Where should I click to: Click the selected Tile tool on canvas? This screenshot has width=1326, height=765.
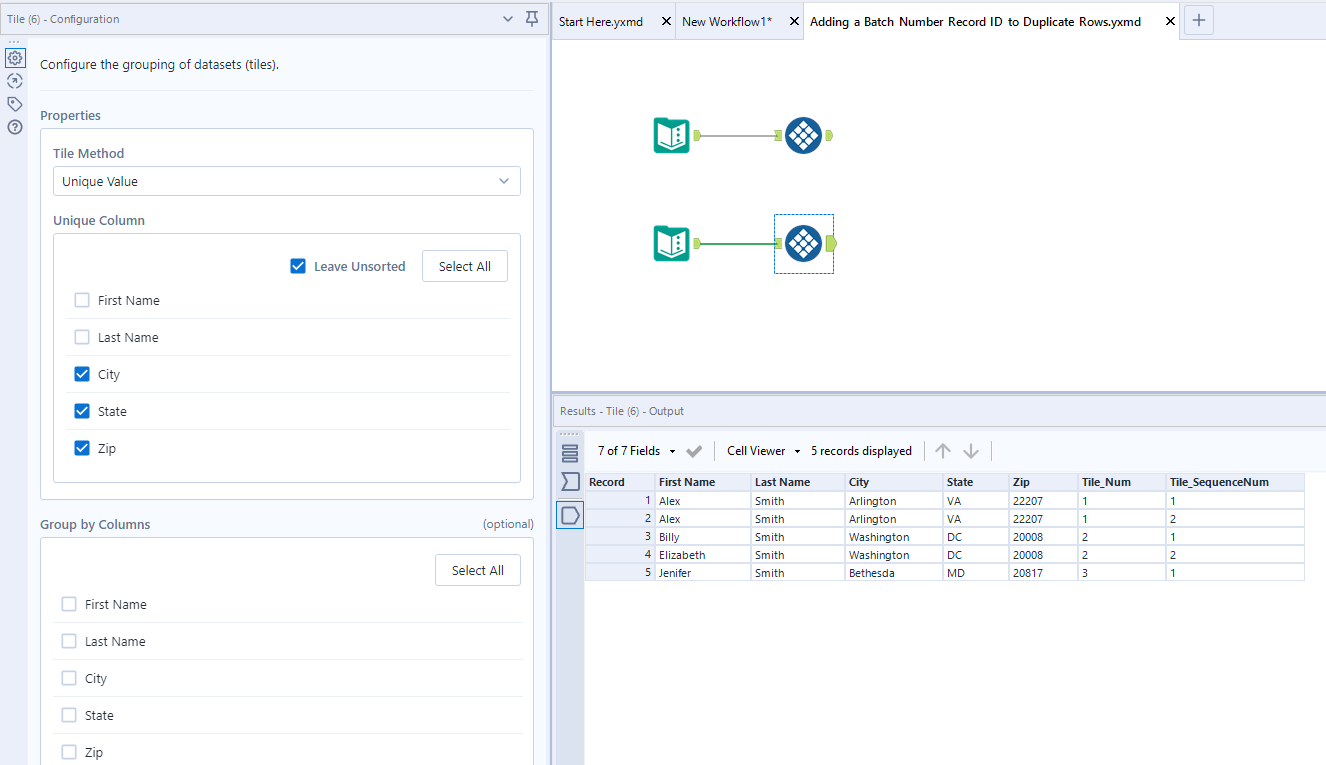click(x=803, y=243)
